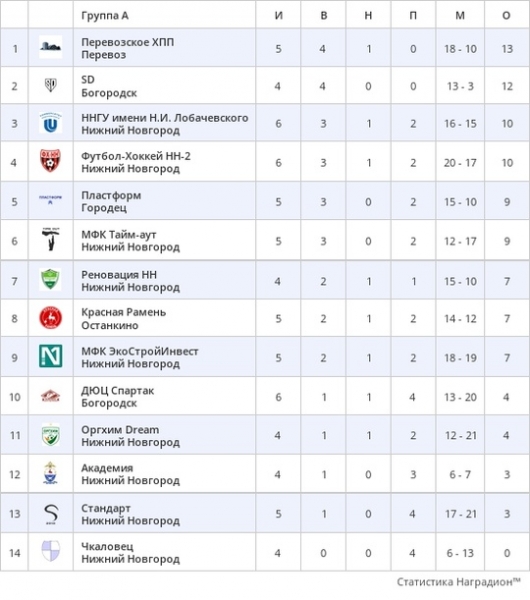Click the Группа А header label
This screenshot has width=530, height=600.
(104, 16)
